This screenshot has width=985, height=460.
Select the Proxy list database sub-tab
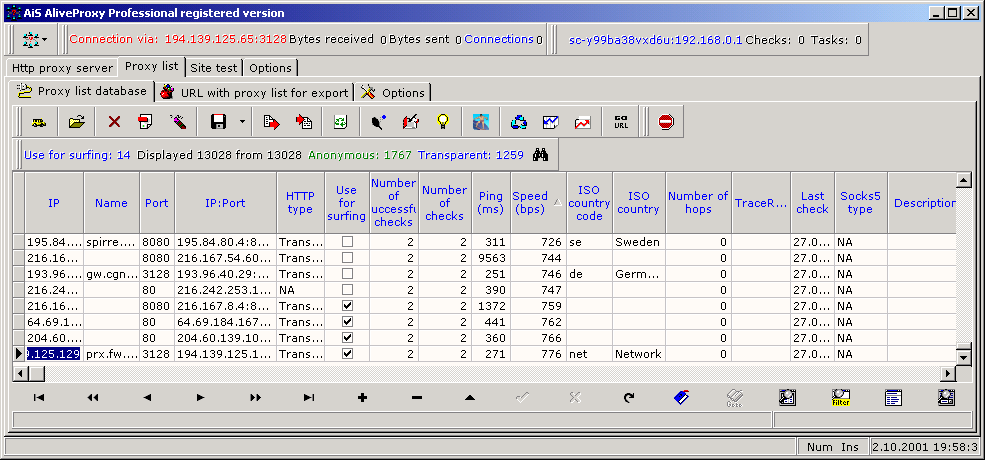point(82,92)
